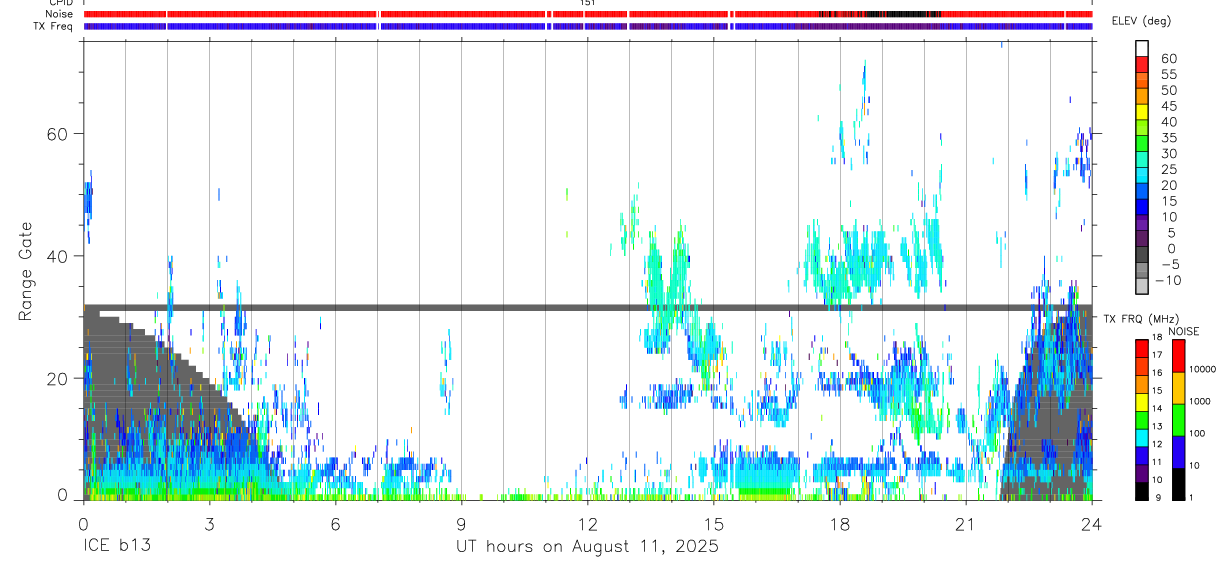Screen dimensions: 1228x567
Task: Click the 10000 label on NOISE scale
Action: (x=1204, y=369)
